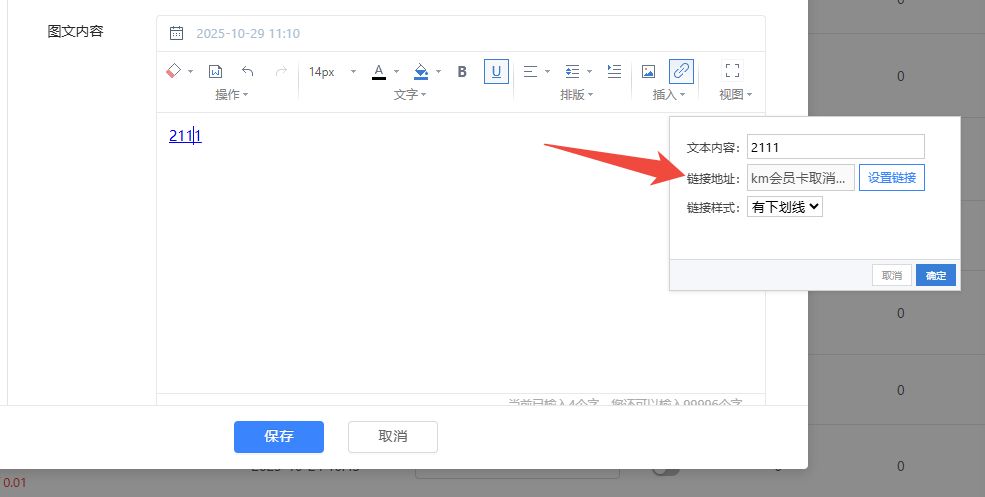Click the insert hyperlink chain icon
The height and width of the screenshot is (497, 985).
click(681, 71)
